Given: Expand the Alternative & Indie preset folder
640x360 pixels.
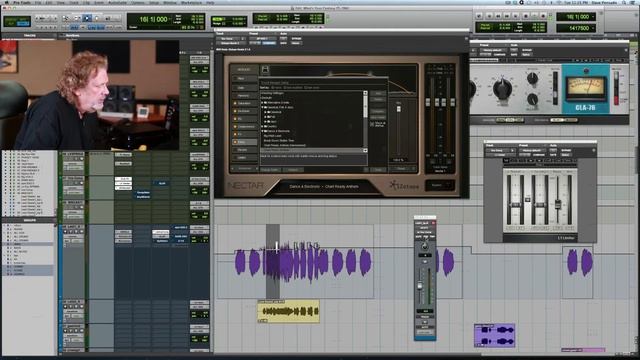Looking at the screenshot, I should [x=263, y=102].
